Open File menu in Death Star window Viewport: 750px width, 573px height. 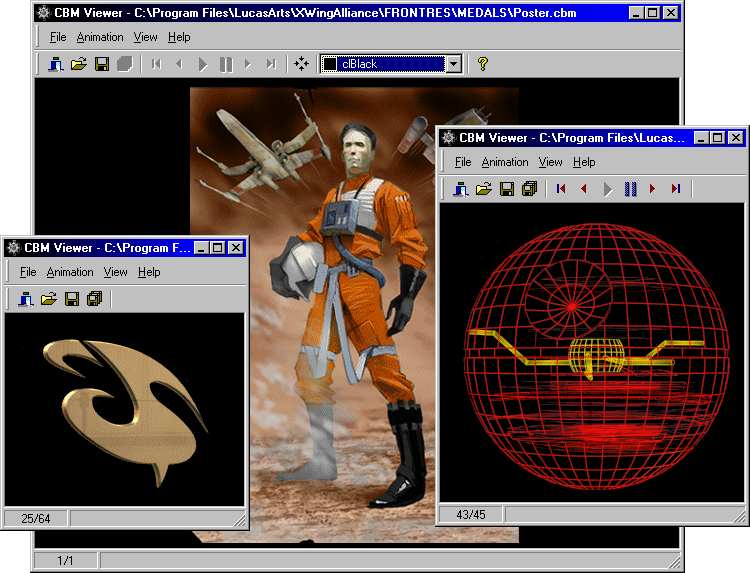tap(463, 162)
